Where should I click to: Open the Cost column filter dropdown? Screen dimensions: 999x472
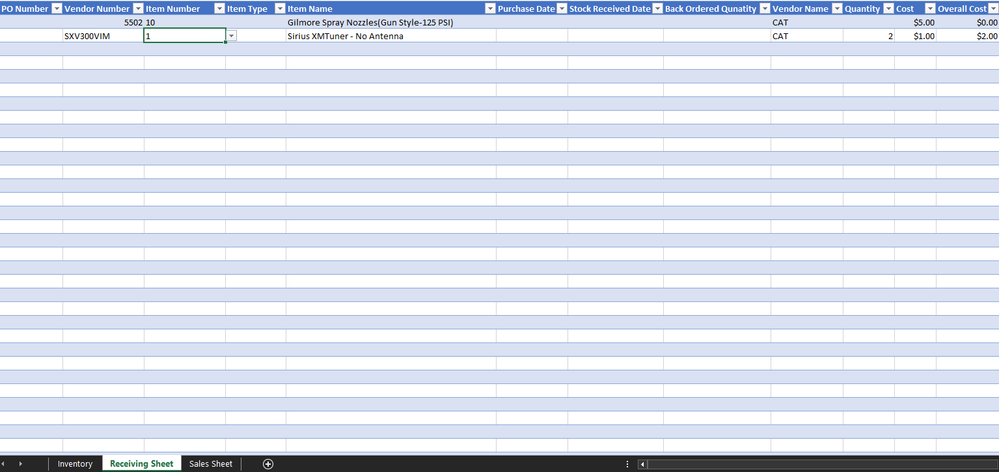point(930,8)
